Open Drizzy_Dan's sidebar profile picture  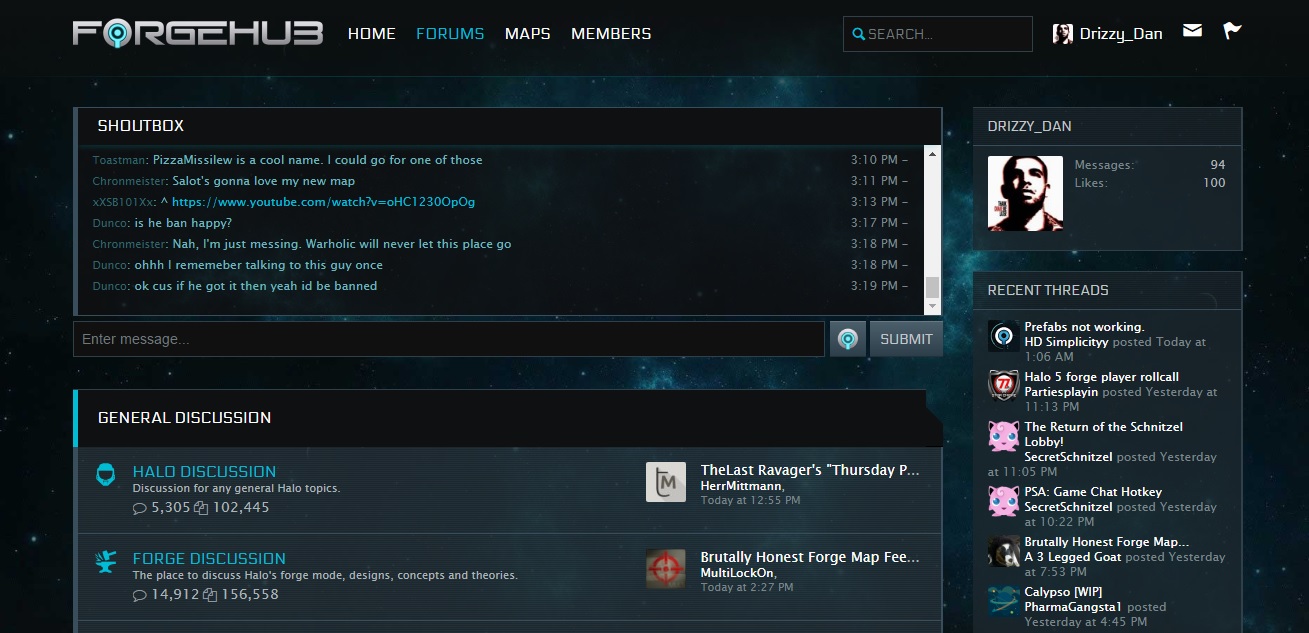[1025, 193]
